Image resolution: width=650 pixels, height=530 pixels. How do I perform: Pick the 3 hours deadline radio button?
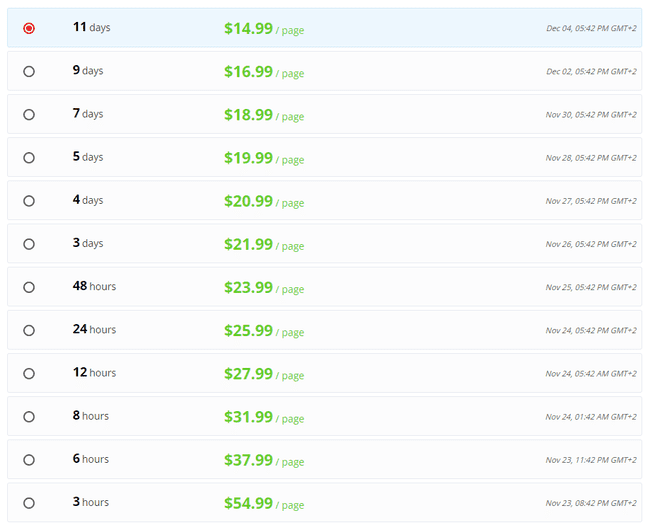29,503
